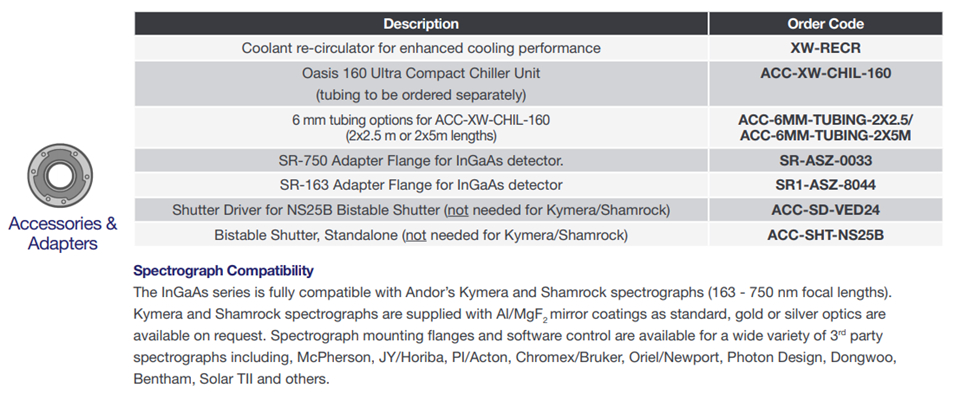
Task: Click the Description column header
Action: 421,24
